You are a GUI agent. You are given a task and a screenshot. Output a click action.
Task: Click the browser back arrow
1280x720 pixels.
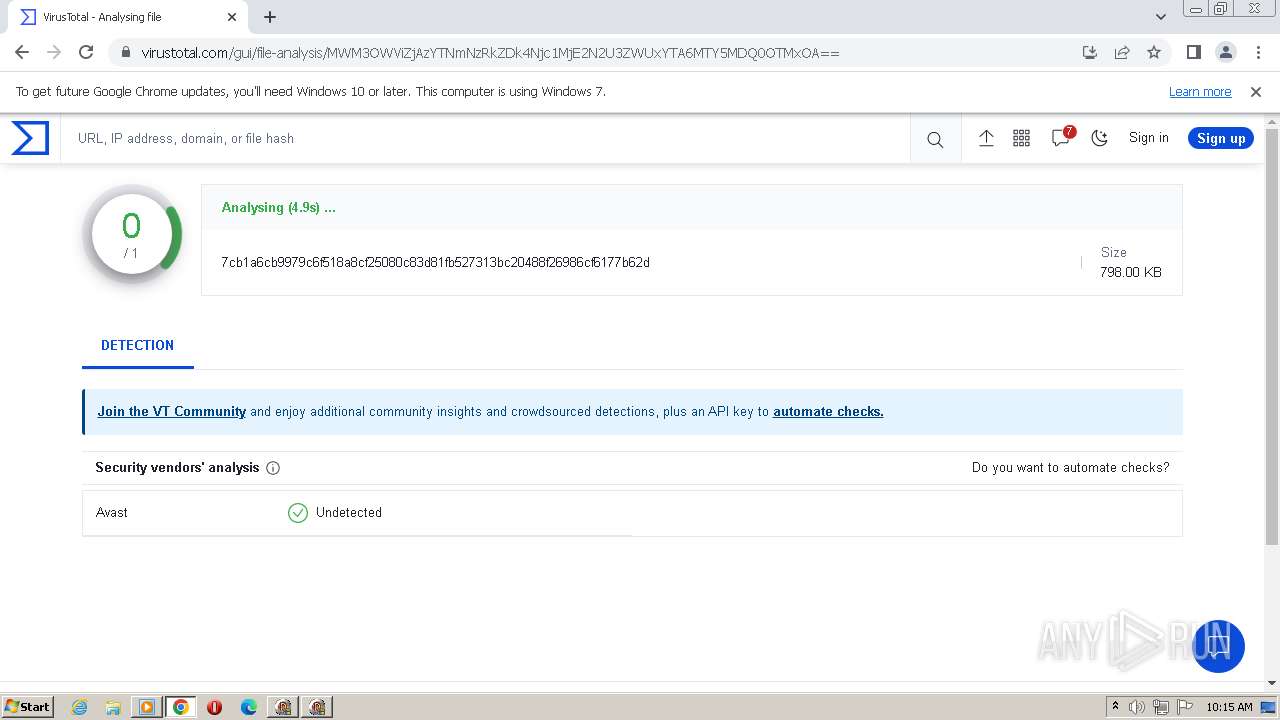pyautogui.click(x=22, y=52)
